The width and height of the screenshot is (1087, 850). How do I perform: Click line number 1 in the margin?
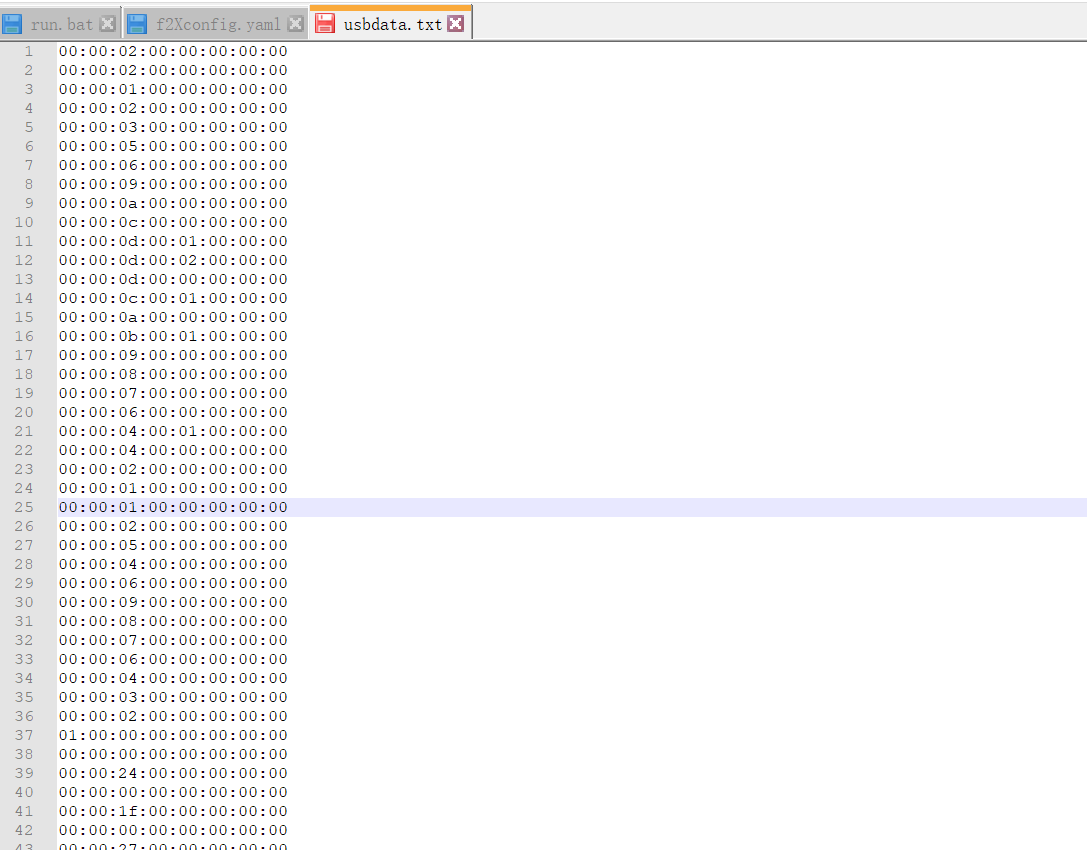click(x=28, y=51)
